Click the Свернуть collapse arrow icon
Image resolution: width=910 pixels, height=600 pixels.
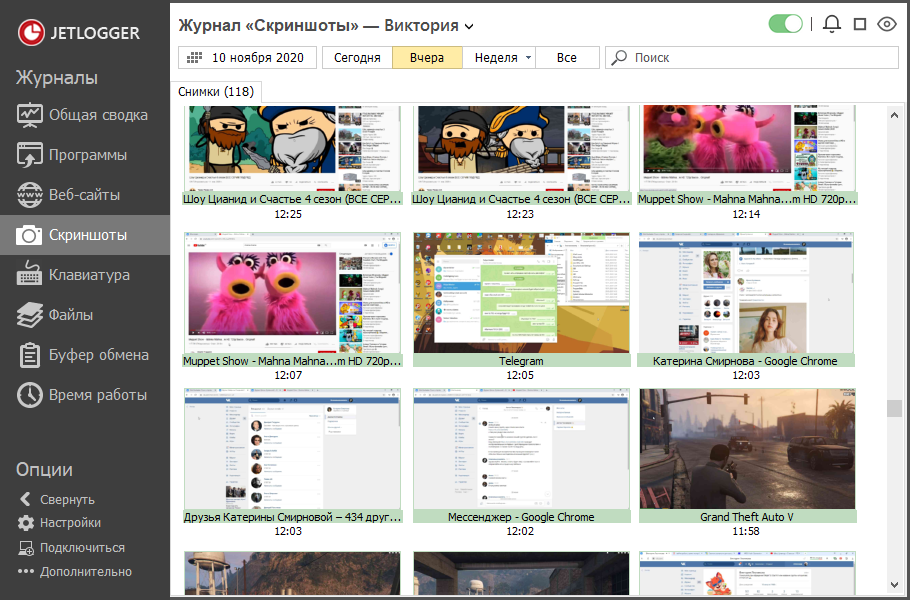pos(26,499)
